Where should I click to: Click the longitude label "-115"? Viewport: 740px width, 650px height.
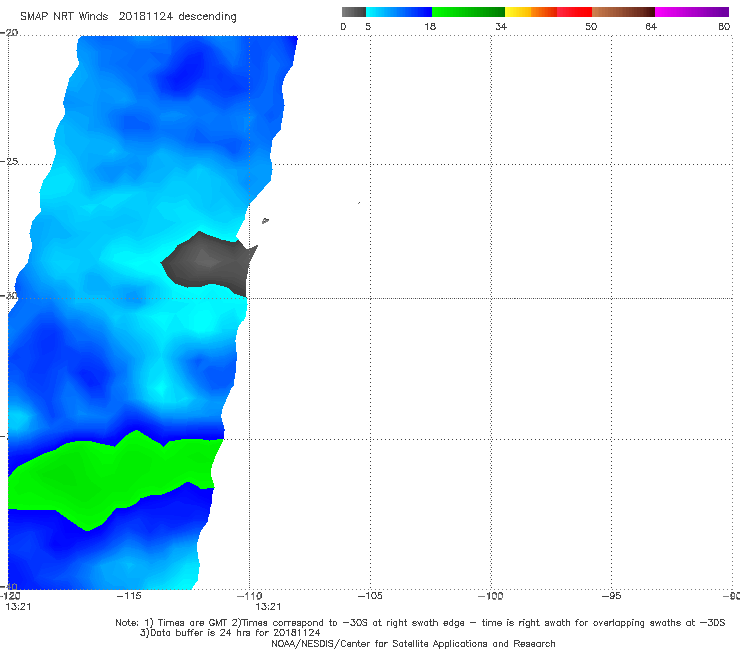(129, 596)
